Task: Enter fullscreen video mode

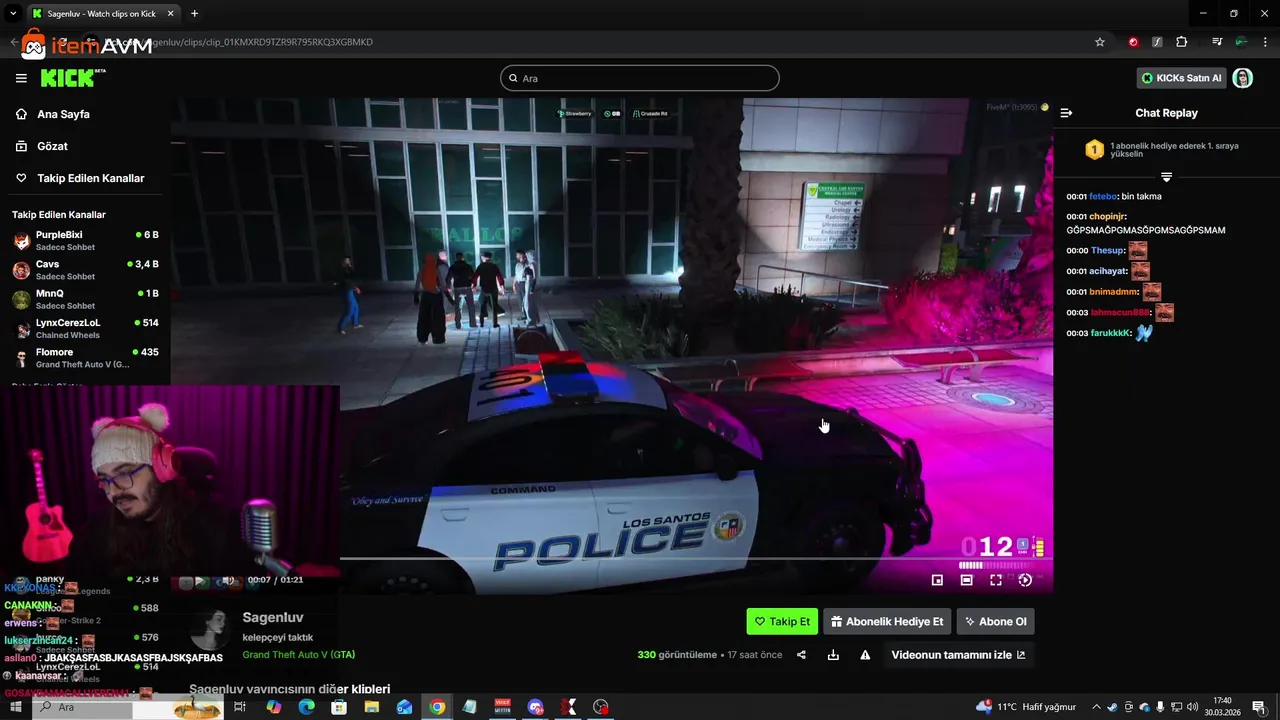Action: click(x=996, y=580)
